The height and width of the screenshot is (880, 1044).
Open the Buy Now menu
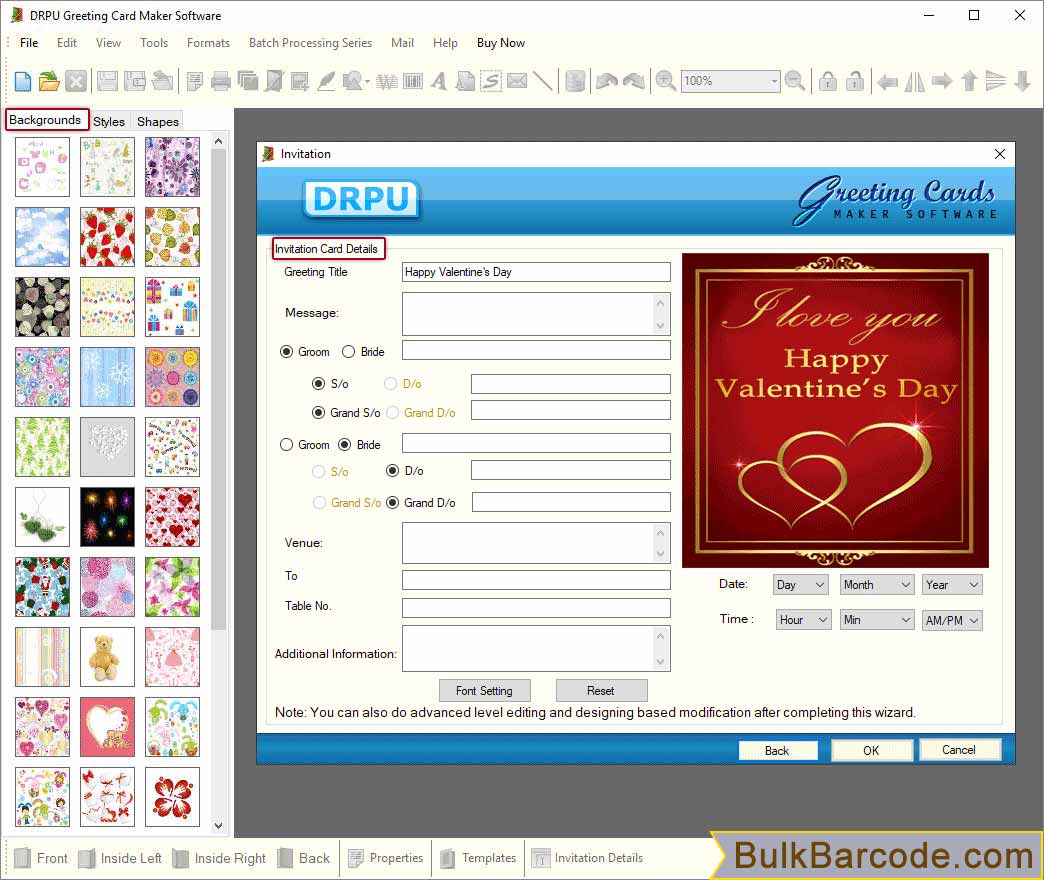(501, 43)
